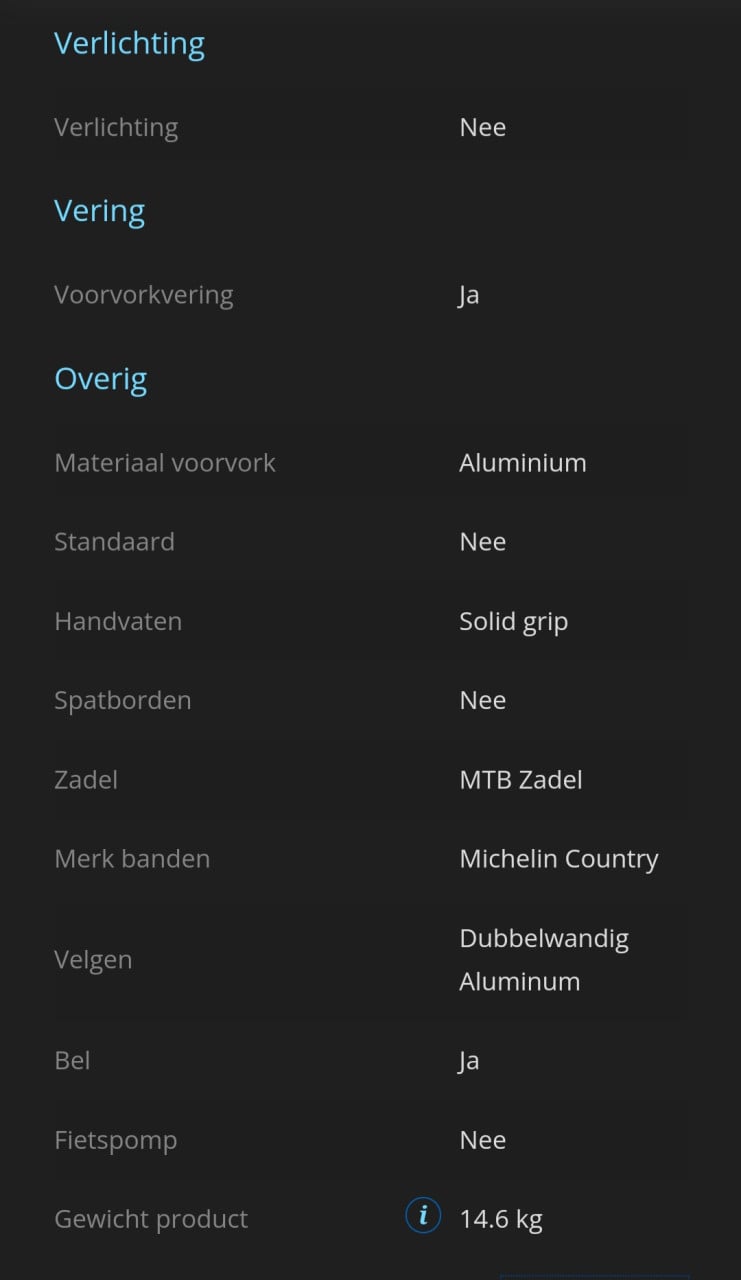The image size is (741, 1280).
Task: Select the Vering section heading
Action: pyautogui.click(x=100, y=211)
